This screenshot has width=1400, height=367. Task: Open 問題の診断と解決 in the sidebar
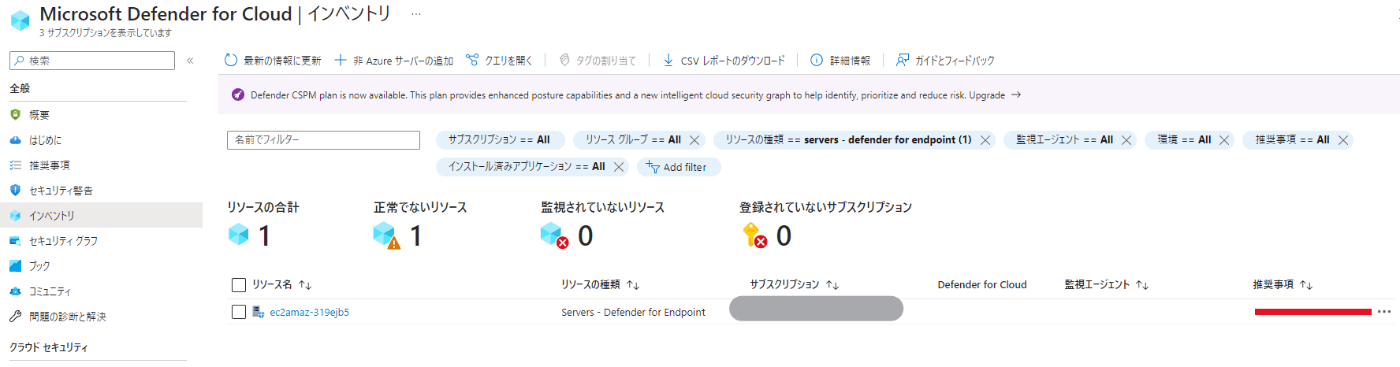(67, 316)
